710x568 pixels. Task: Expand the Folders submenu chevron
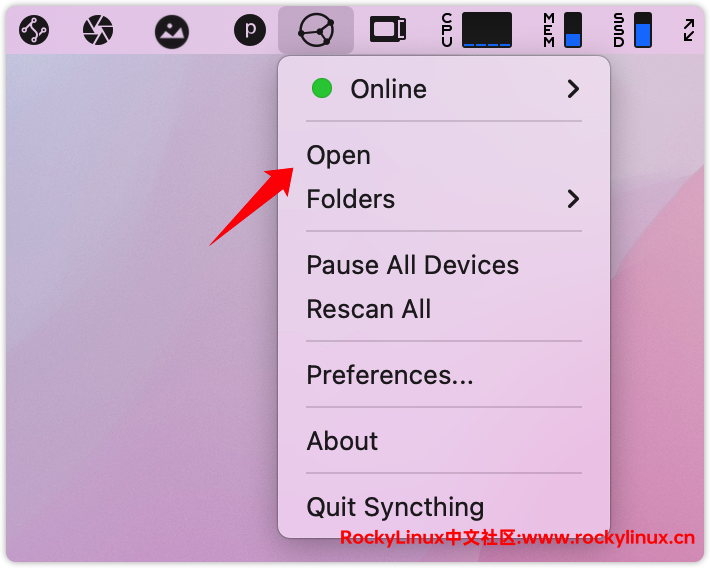[x=573, y=199]
